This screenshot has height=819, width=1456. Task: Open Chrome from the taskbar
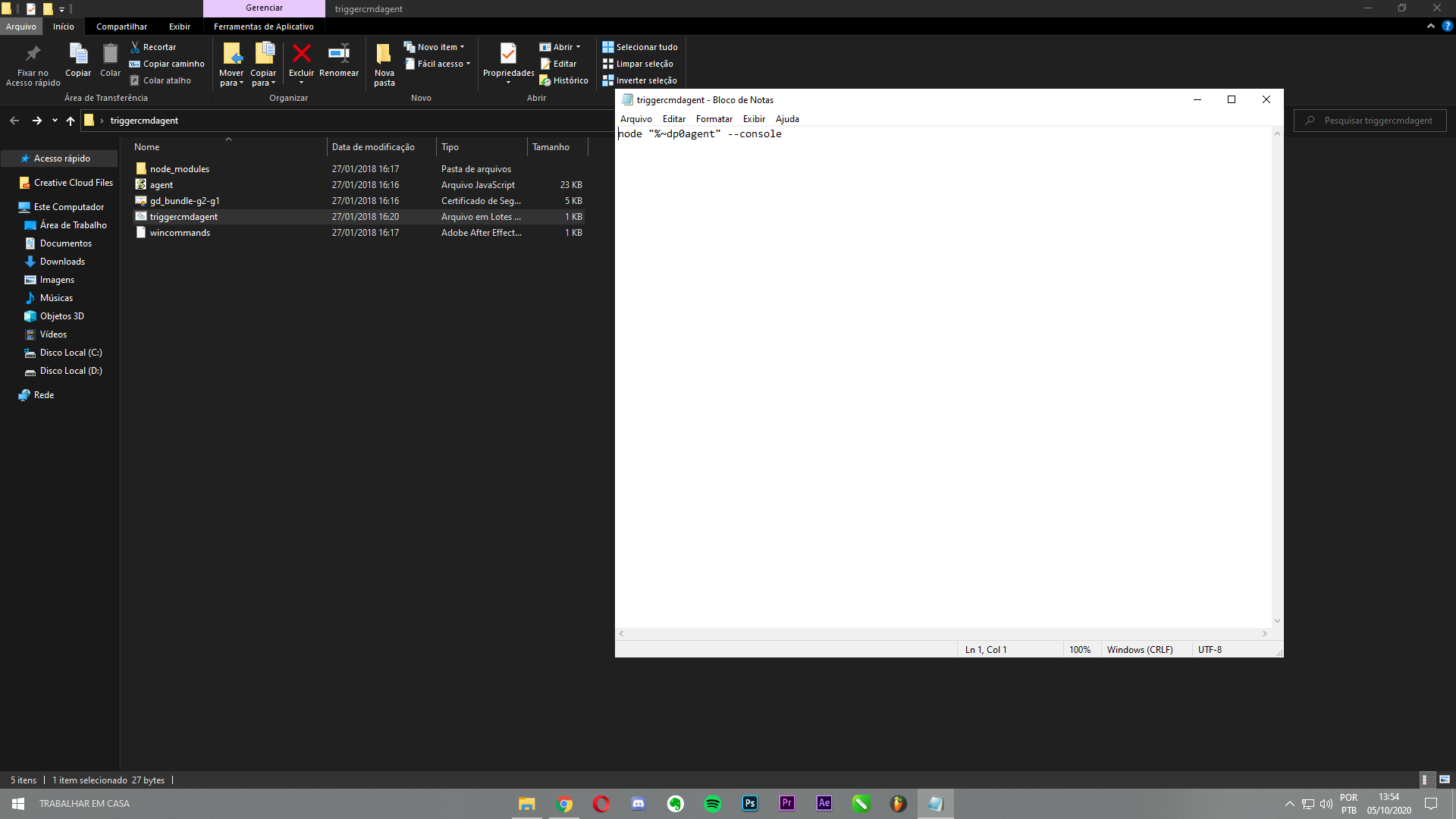564,804
